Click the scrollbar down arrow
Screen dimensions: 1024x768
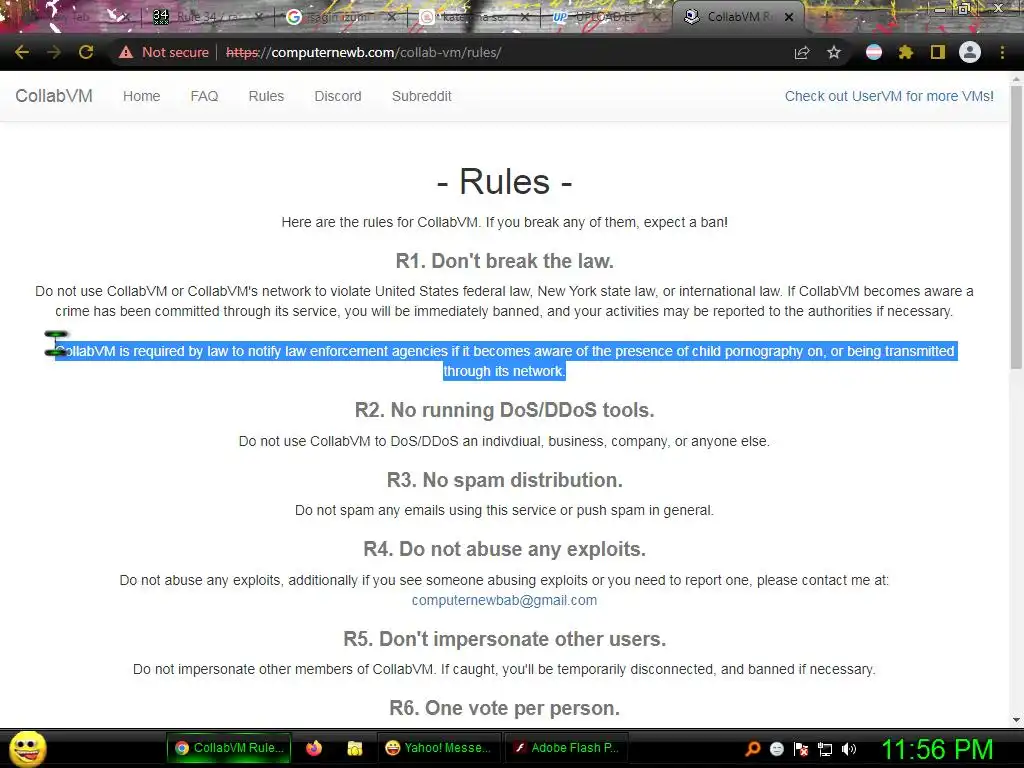point(1016,720)
